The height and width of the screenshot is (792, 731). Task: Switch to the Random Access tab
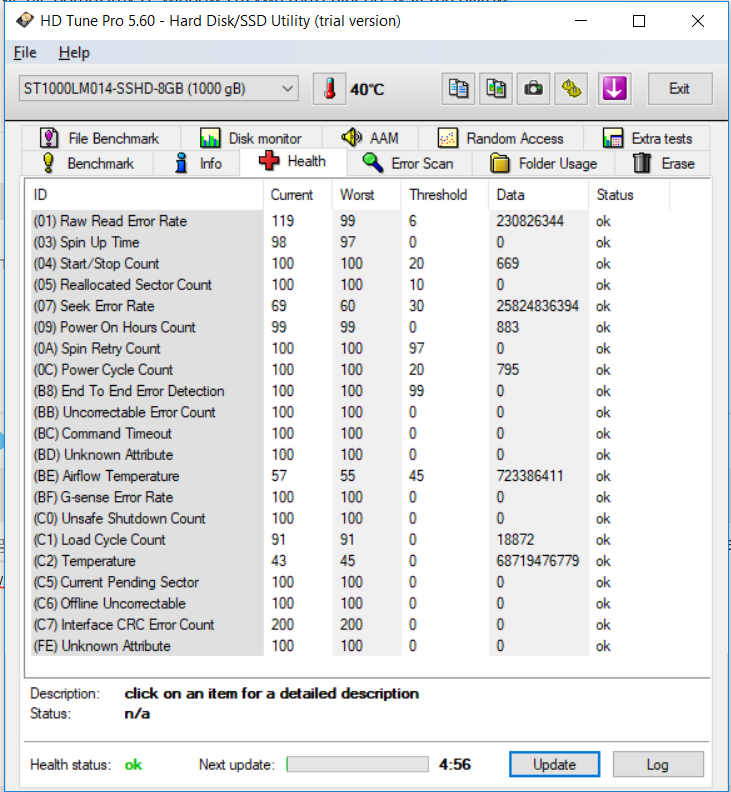(x=501, y=138)
